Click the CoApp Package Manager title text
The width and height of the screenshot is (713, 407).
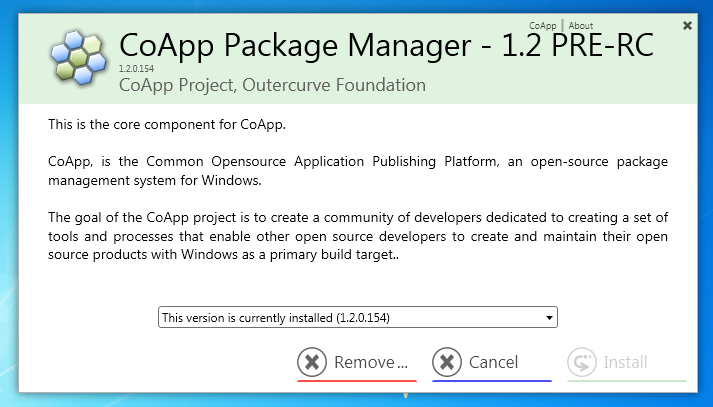(x=387, y=45)
